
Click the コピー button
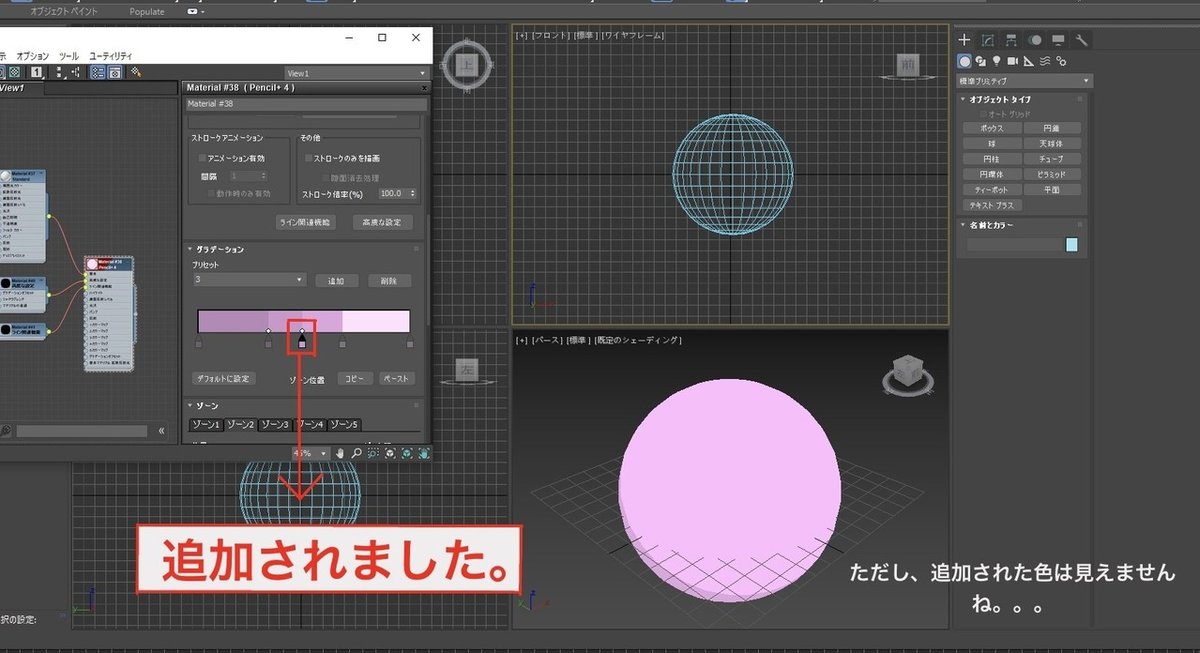click(354, 379)
